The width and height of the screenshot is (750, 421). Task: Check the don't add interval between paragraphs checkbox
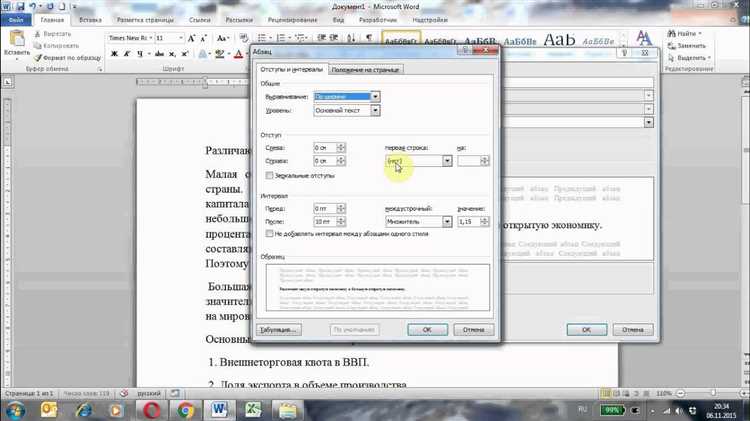click(x=269, y=233)
